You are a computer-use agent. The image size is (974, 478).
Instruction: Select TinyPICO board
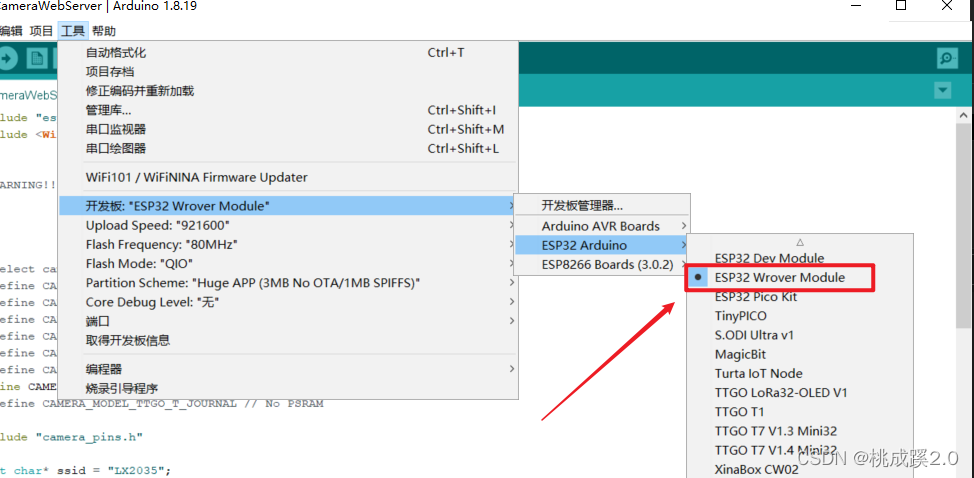(x=800, y=316)
